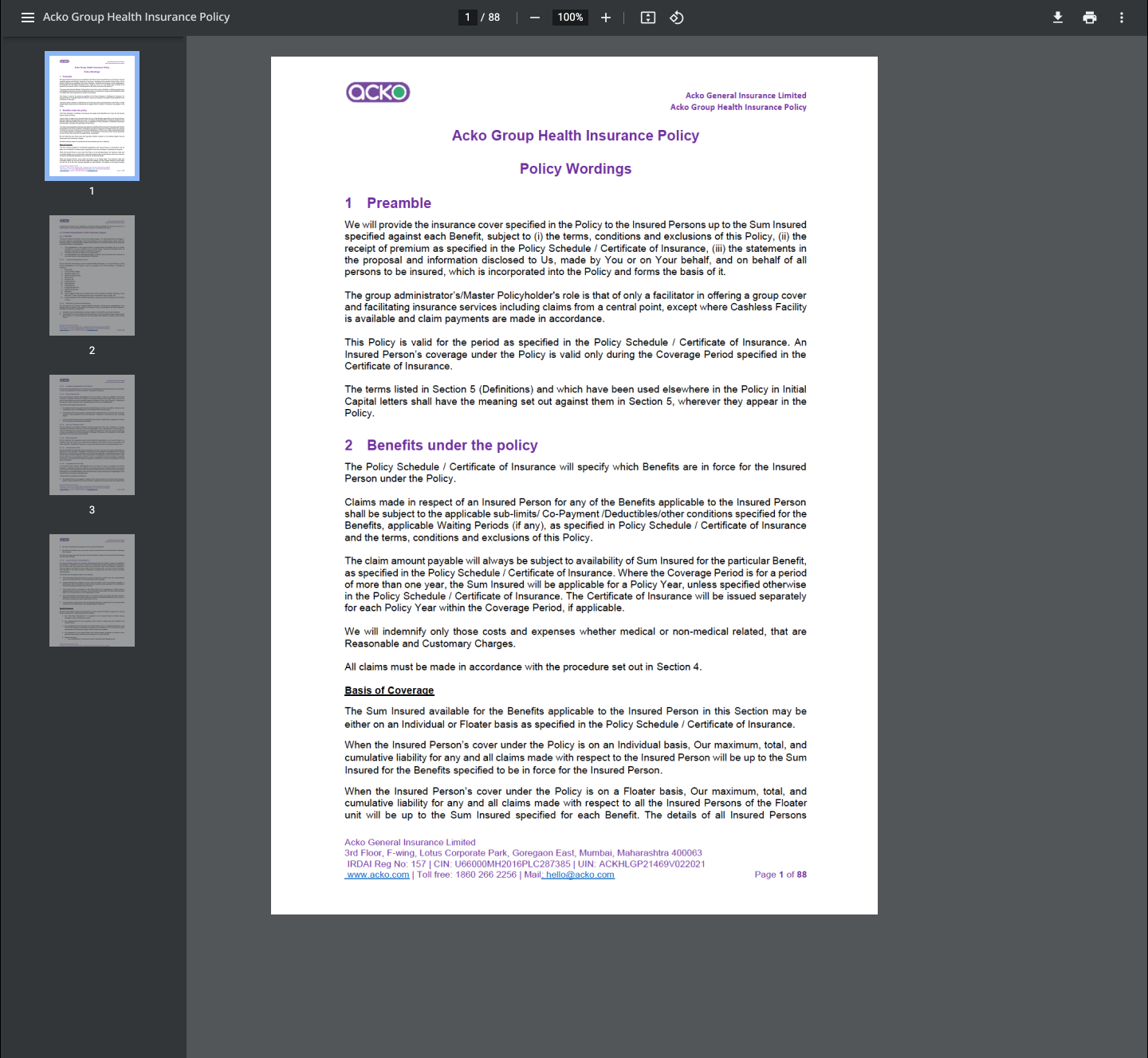Click the zoom out minus button
Viewport: 1148px width, 1058px height.
pos(535,18)
